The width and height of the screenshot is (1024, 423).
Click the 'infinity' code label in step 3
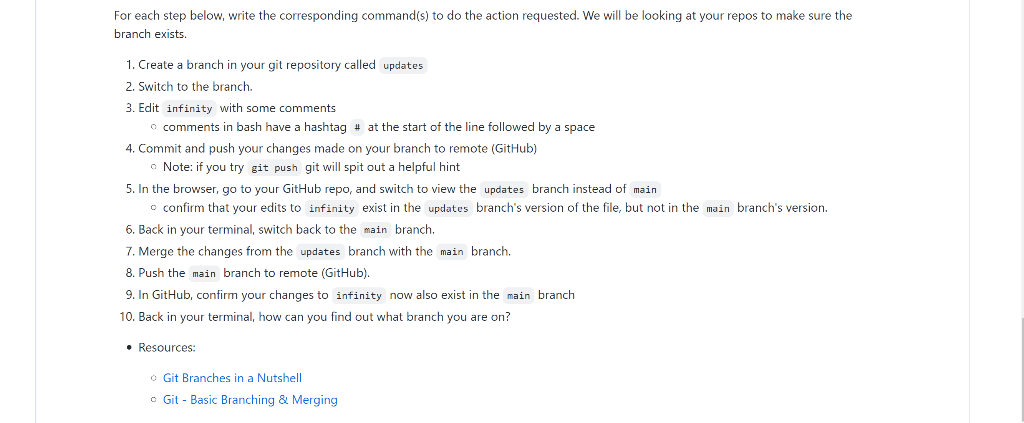pos(189,108)
